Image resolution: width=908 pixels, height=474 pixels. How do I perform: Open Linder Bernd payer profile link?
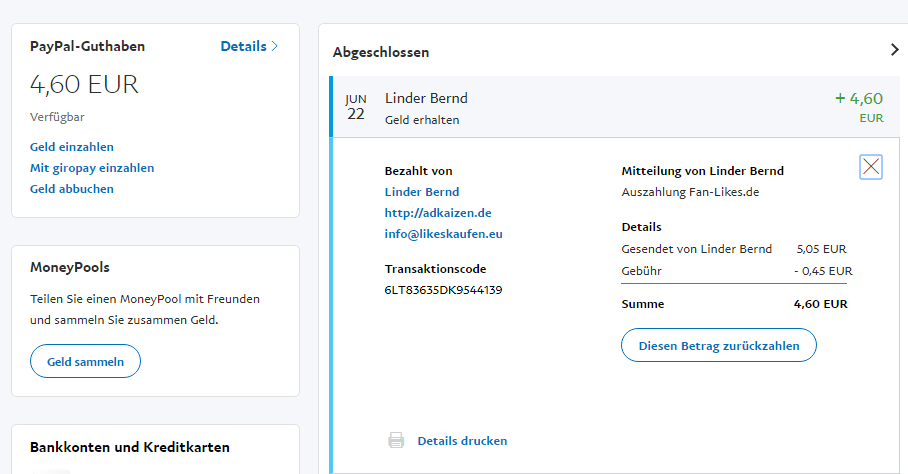pos(422,192)
